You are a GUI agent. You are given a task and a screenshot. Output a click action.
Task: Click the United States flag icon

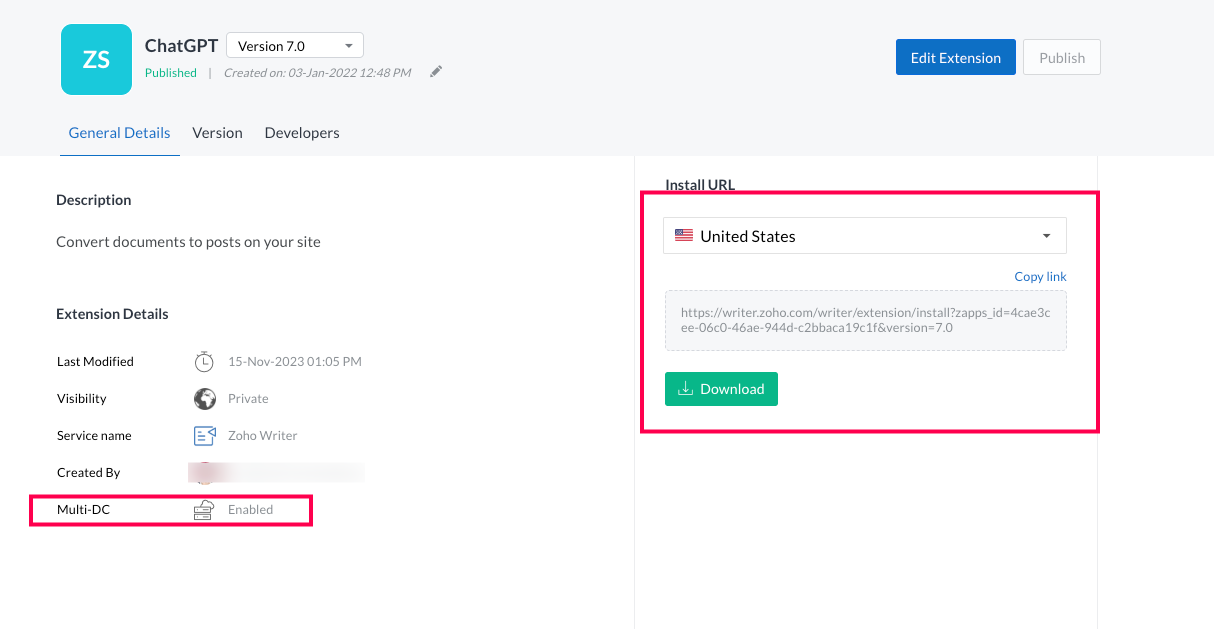[x=684, y=236]
